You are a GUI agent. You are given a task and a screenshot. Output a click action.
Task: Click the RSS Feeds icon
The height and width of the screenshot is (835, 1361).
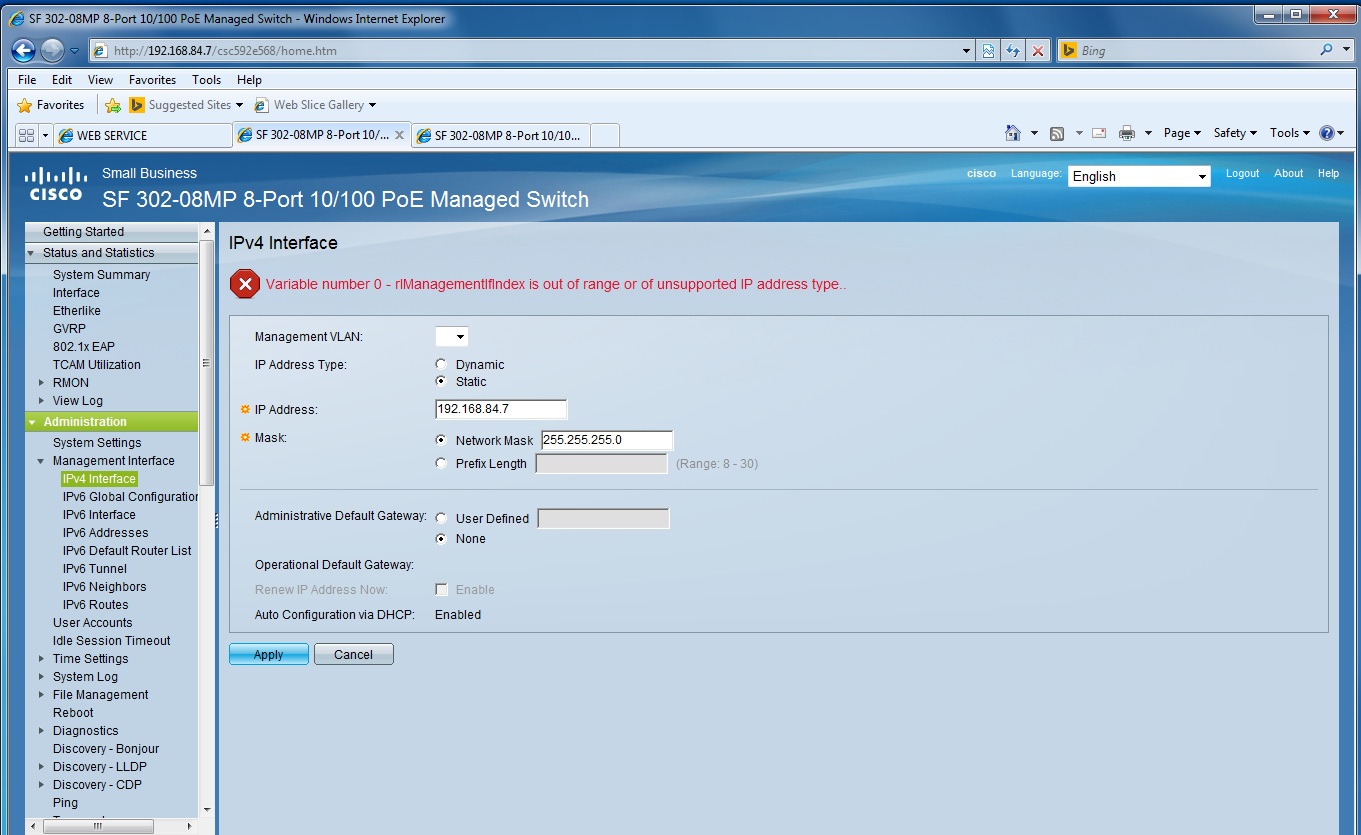click(1057, 133)
